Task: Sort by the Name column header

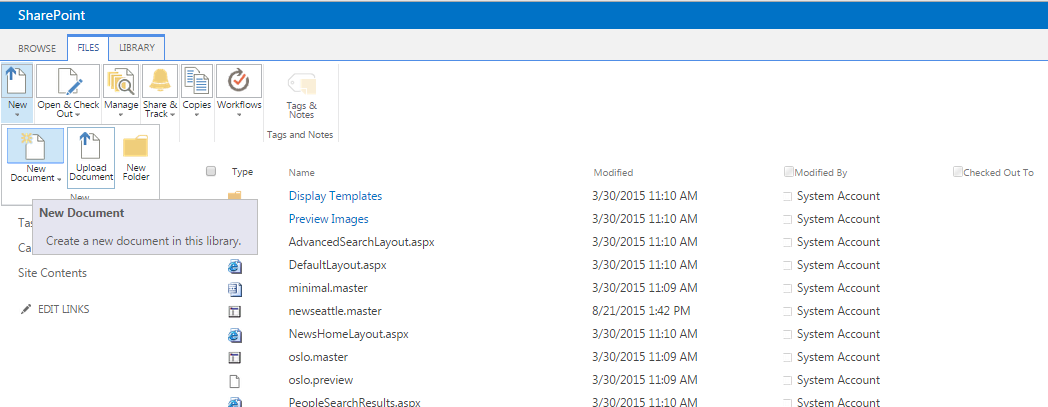Action: [x=301, y=172]
